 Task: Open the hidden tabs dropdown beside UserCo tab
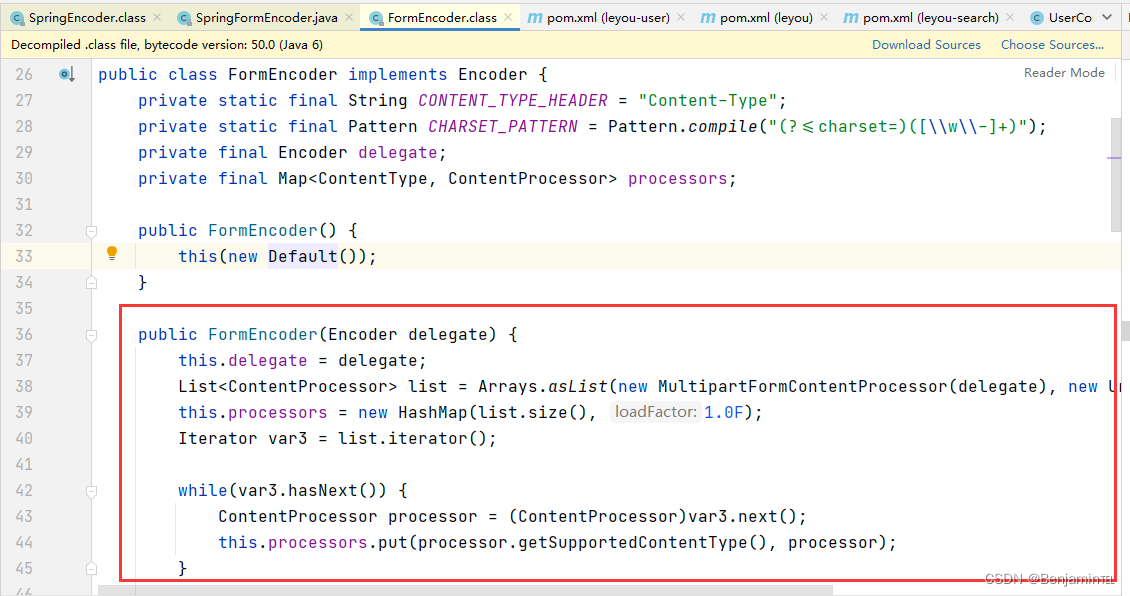pos(1106,17)
